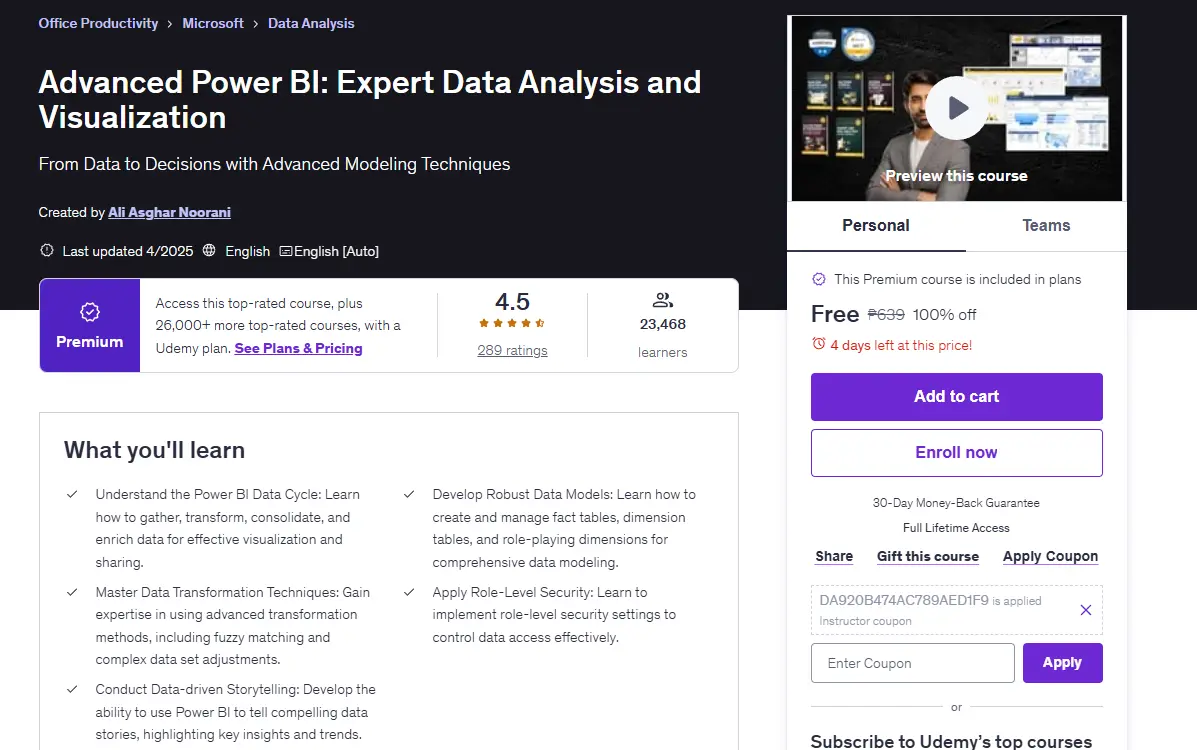The width and height of the screenshot is (1197, 750).
Task: Open Microsoft breadcrumb link
Action: [x=213, y=23]
